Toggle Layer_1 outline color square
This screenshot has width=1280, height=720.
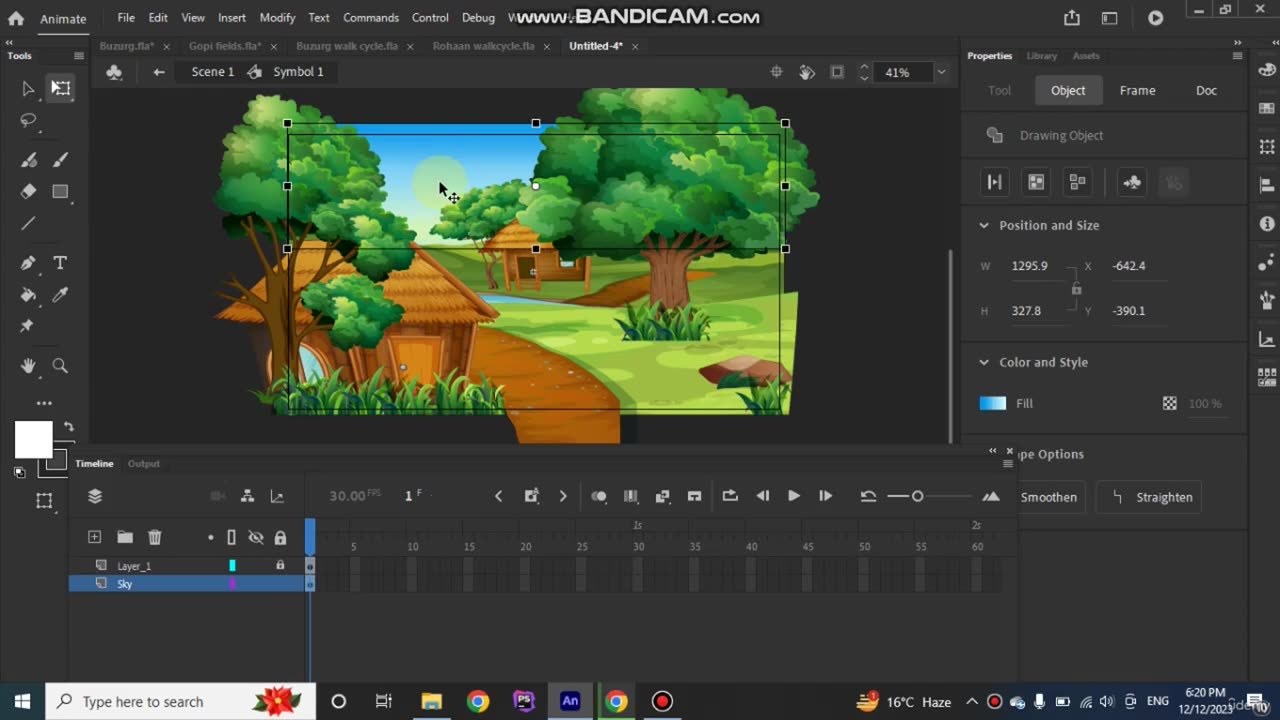point(232,565)
